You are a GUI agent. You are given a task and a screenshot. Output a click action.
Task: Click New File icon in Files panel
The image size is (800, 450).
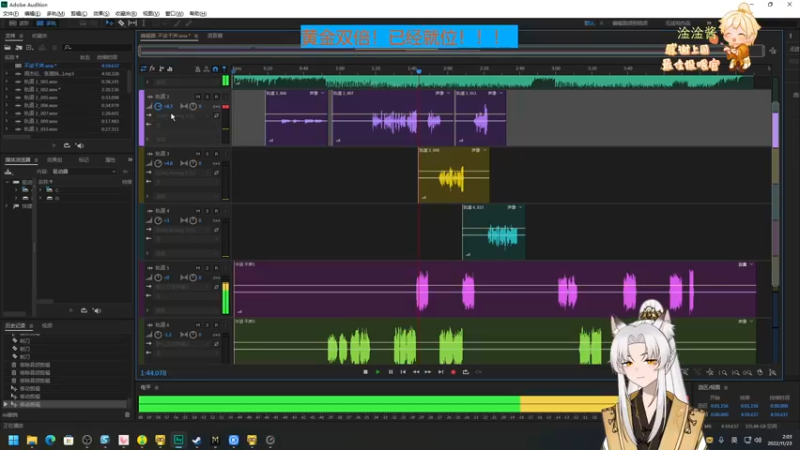pos(30,47)
